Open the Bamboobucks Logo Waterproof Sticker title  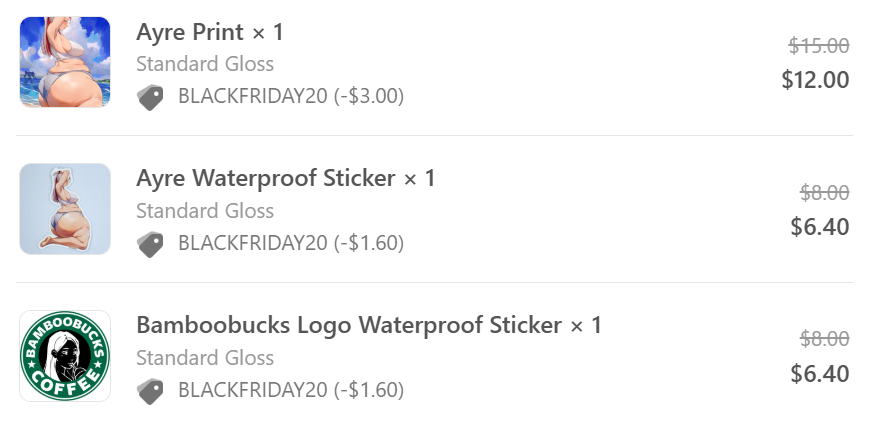(x=369, y=326)
